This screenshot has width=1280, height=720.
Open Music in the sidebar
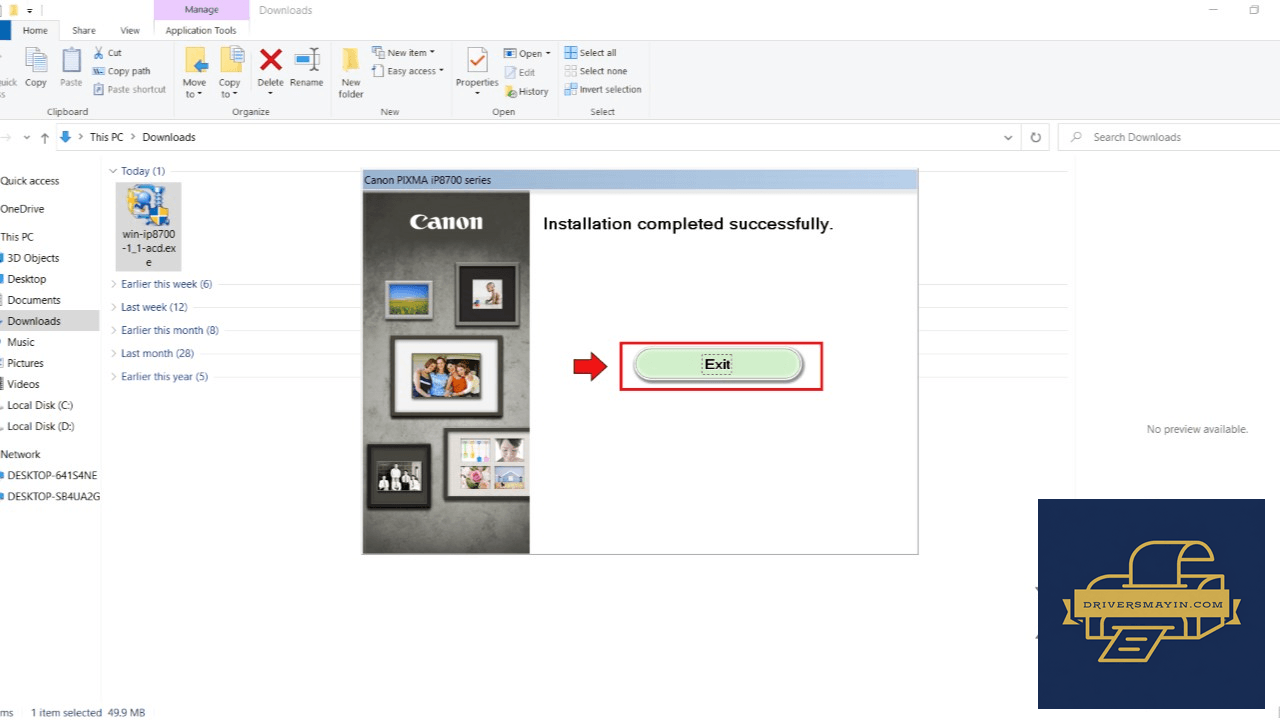click(x=21, y=342)
